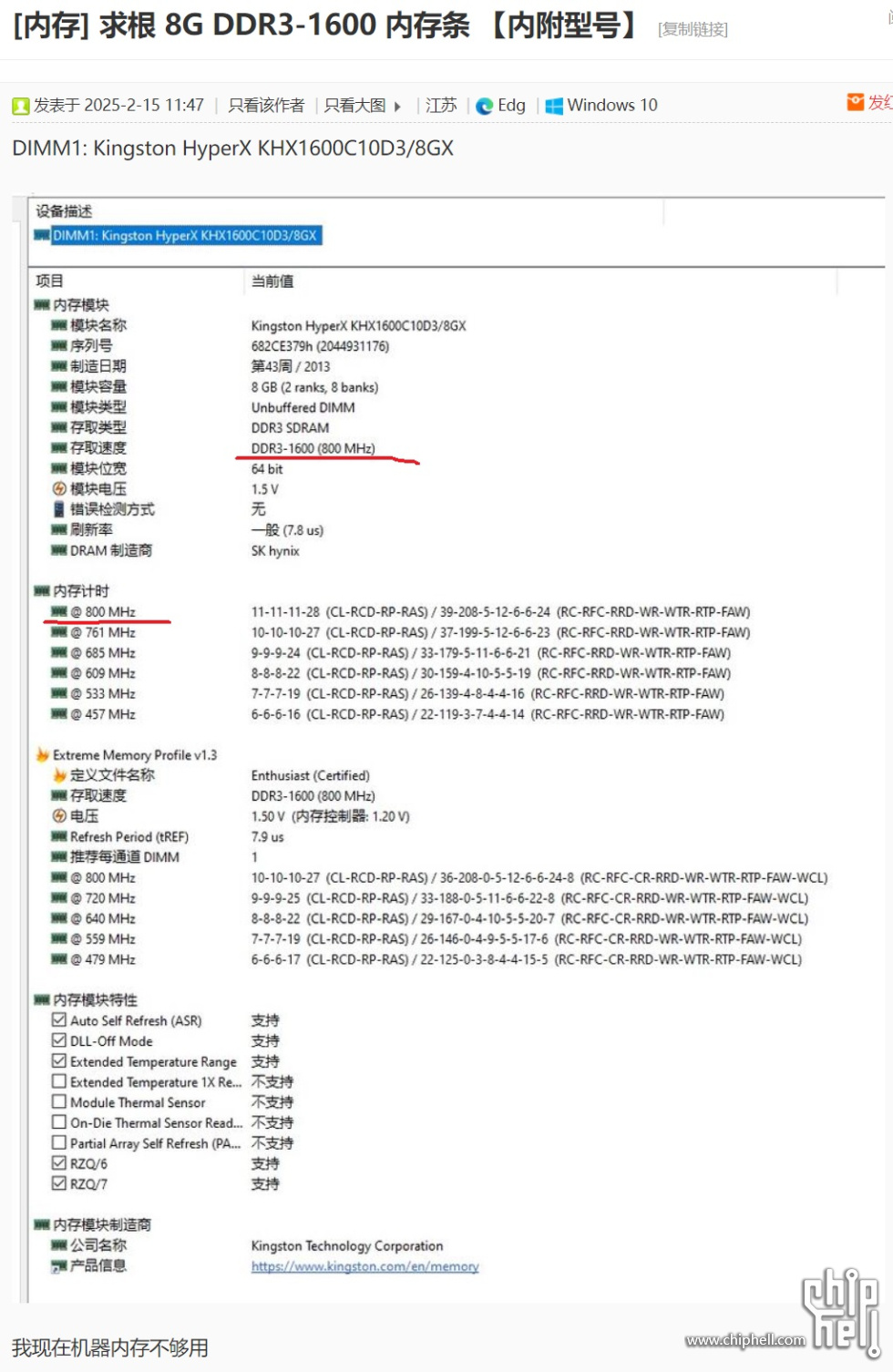
Task: Click the icon beside @ 761 MHz
Action: pos(59,632)
